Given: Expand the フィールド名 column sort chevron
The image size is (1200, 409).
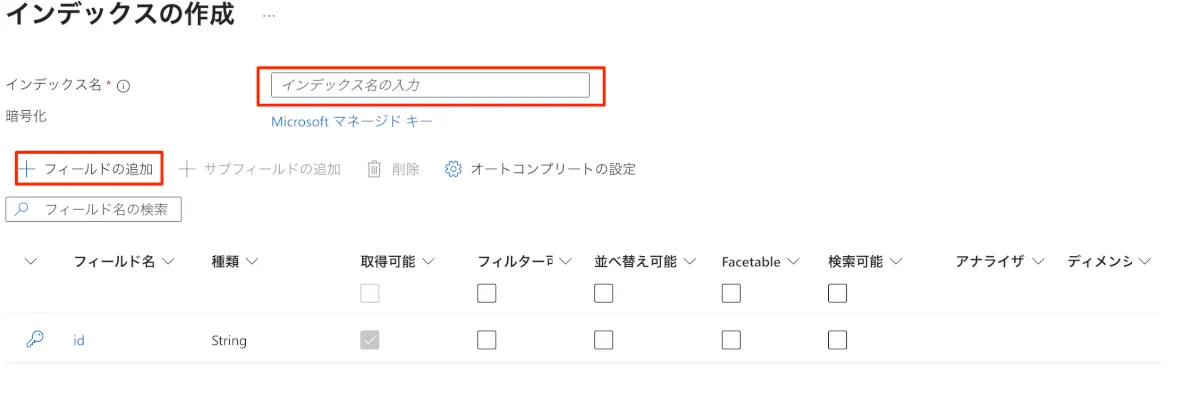Looking at the screenshot, I should [168, 262].
